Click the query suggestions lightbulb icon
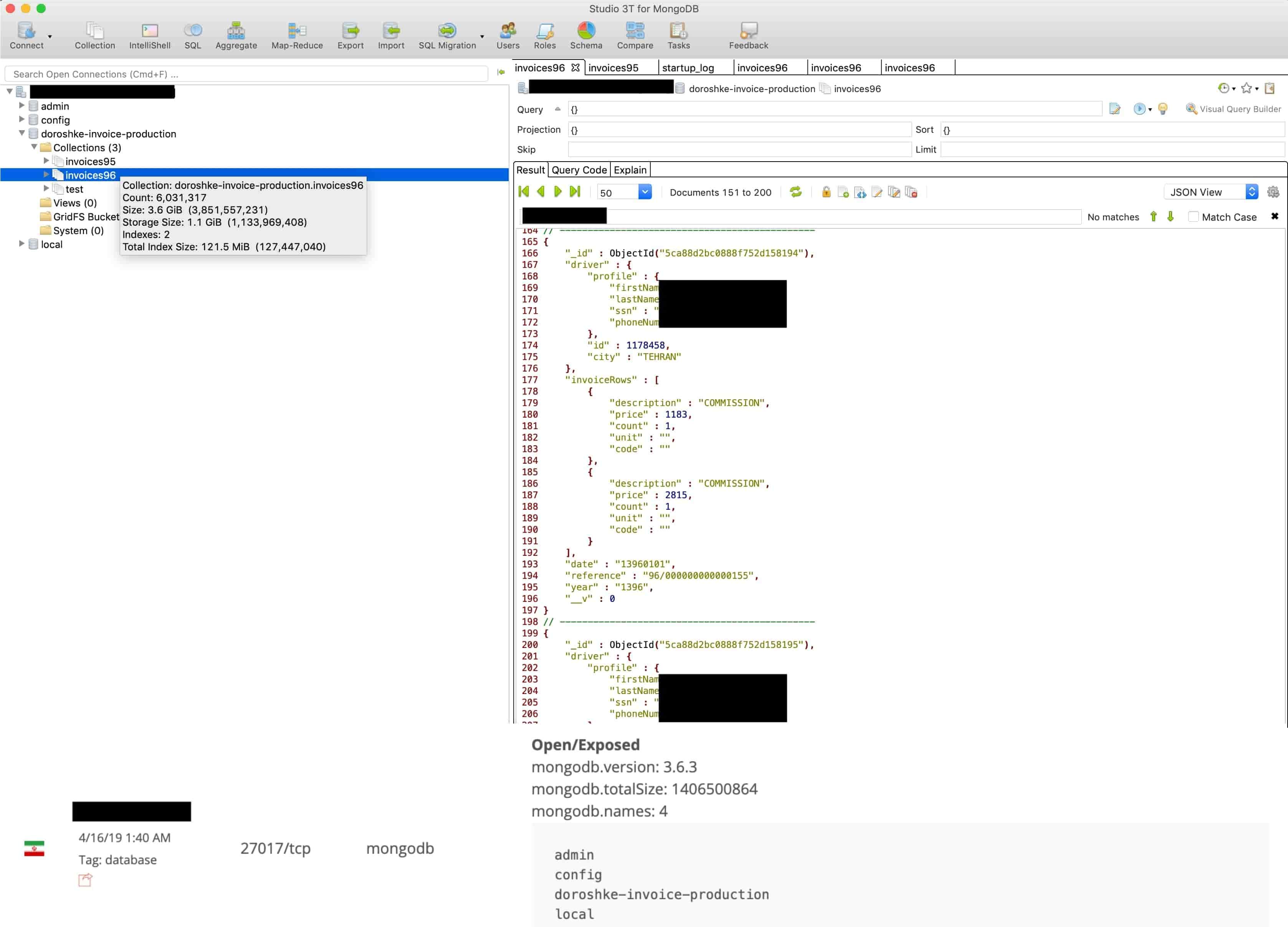Image resolution: width=1288 pixels, height=927 pixels. (1162, 109)
